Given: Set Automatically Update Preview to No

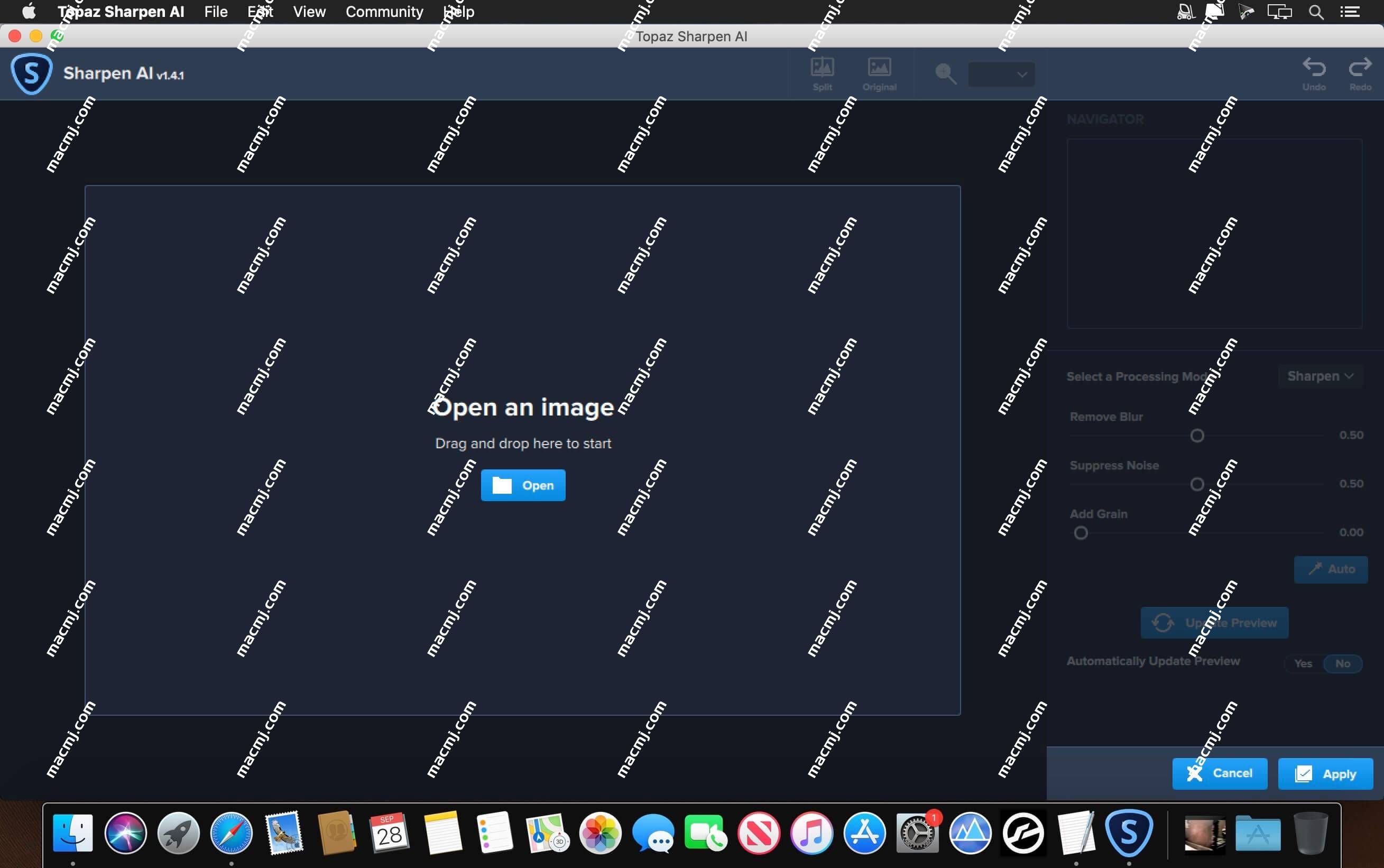Looking at the screenshot, I should click(x=1343, y=663).
